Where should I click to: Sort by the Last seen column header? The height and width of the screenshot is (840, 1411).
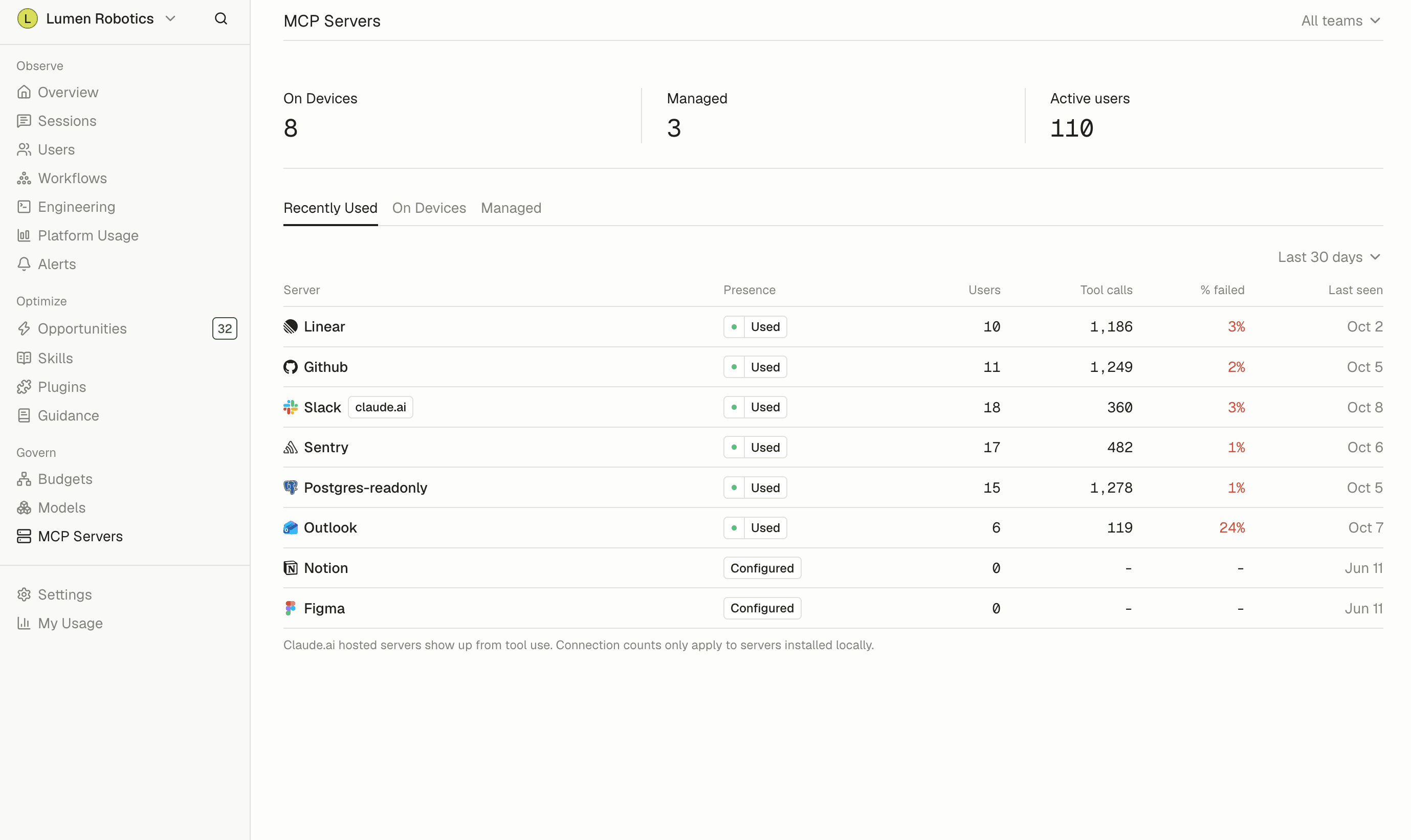(x=1355, y=290)
